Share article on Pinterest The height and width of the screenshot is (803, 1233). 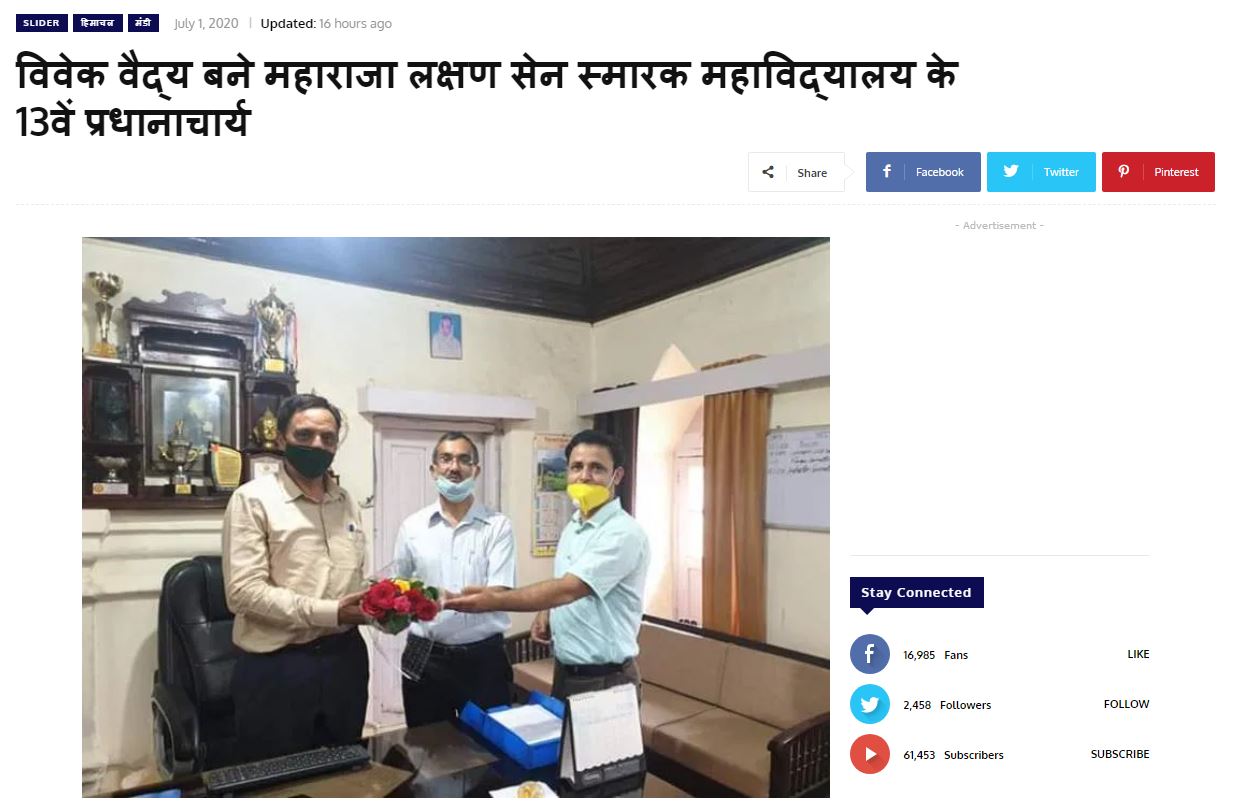(x=1158, y=172)
